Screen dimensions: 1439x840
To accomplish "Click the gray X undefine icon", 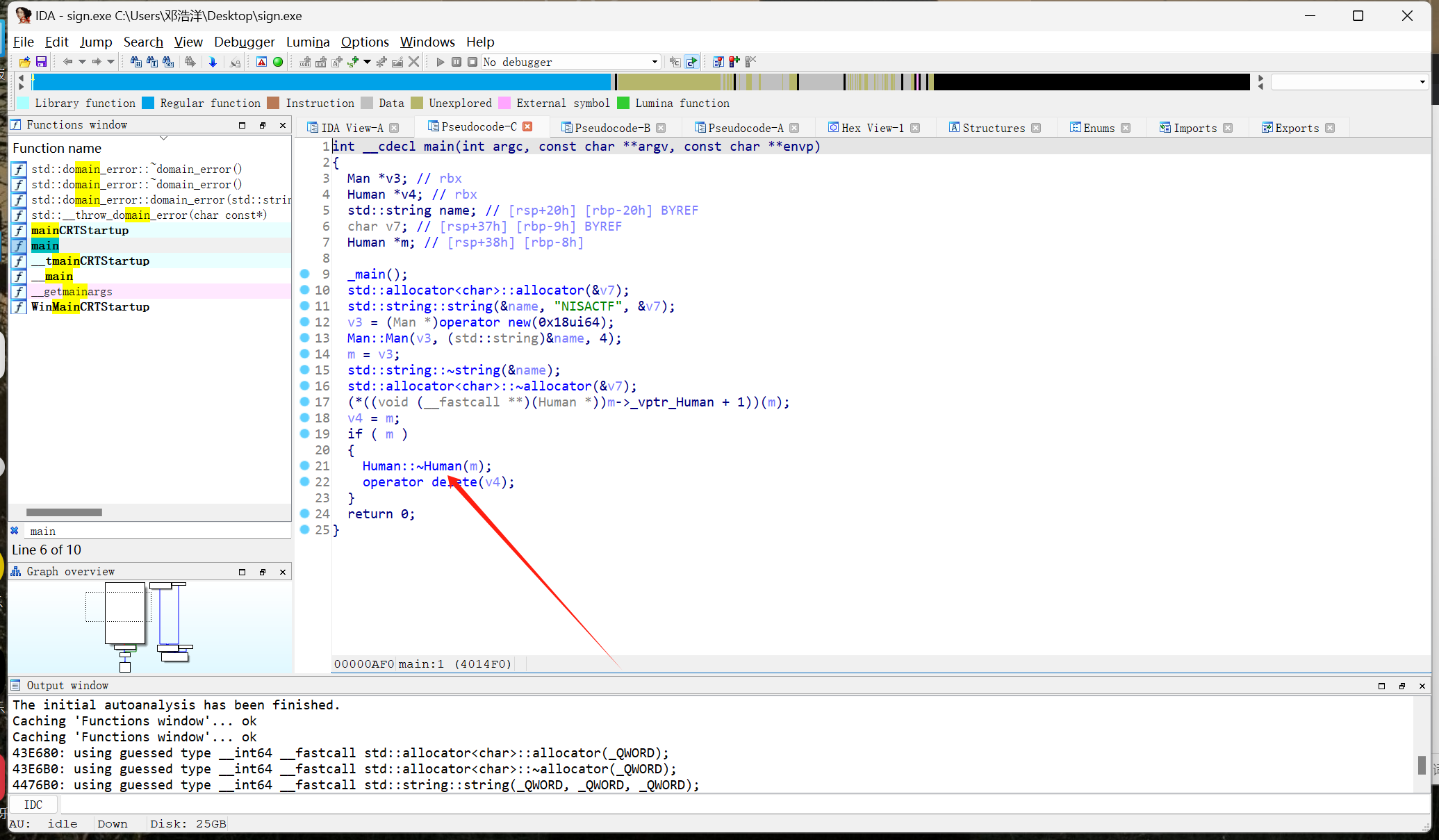I will click(413, 62).
